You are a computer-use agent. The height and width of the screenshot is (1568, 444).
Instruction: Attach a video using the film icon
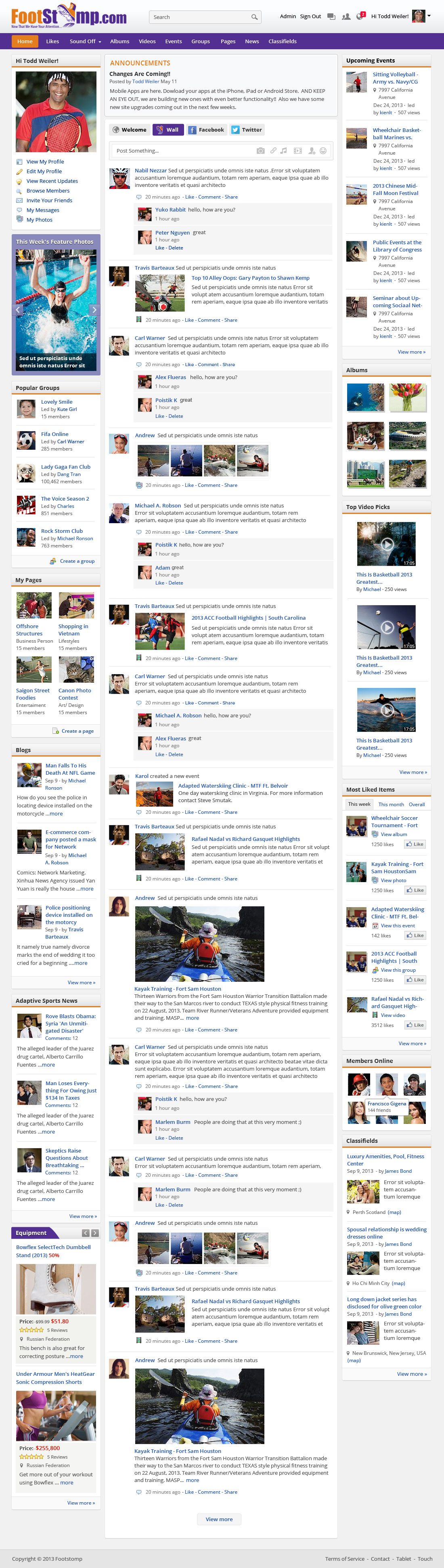point(297,150)
